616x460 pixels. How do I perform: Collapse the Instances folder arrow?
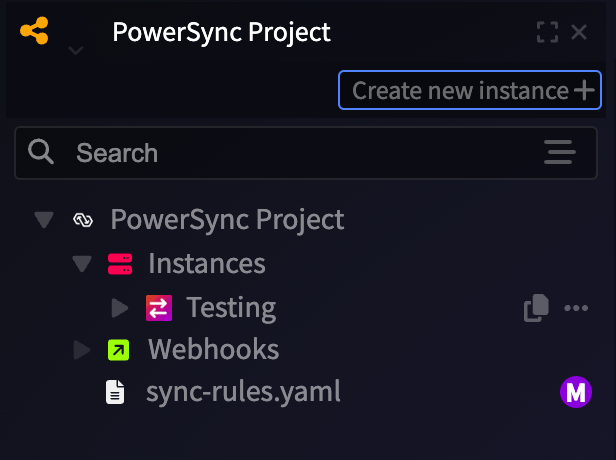pyautogui.click(x=82, y=264)
